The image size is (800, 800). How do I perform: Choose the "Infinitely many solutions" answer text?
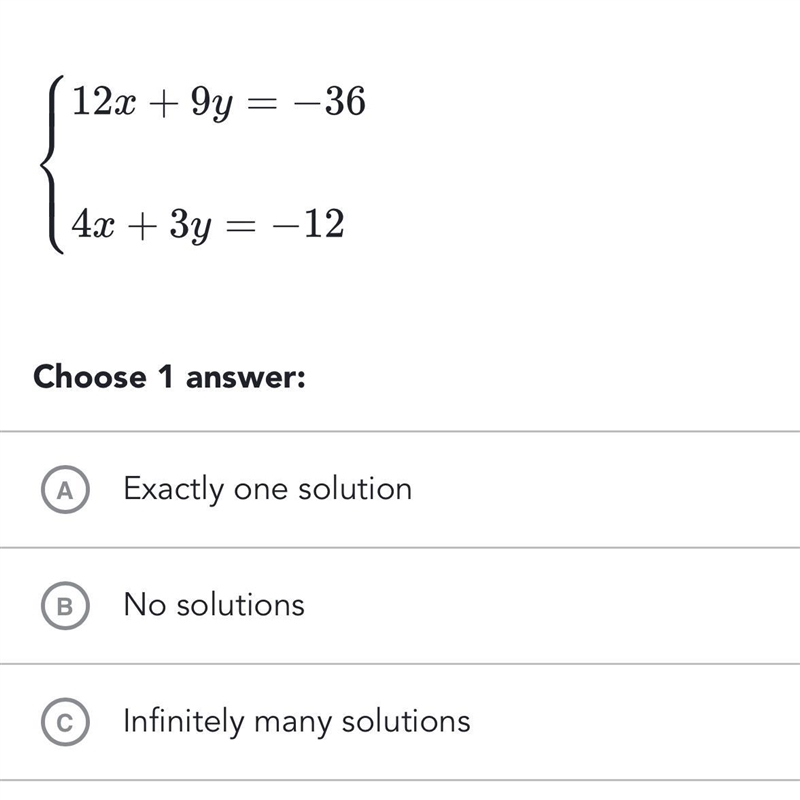(x=296, y=722)
